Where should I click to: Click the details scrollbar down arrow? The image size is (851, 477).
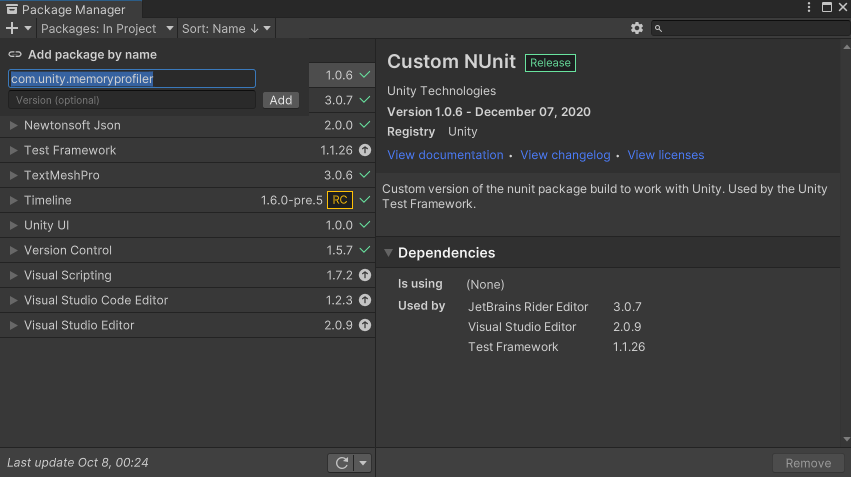click(x=846, y=439)
